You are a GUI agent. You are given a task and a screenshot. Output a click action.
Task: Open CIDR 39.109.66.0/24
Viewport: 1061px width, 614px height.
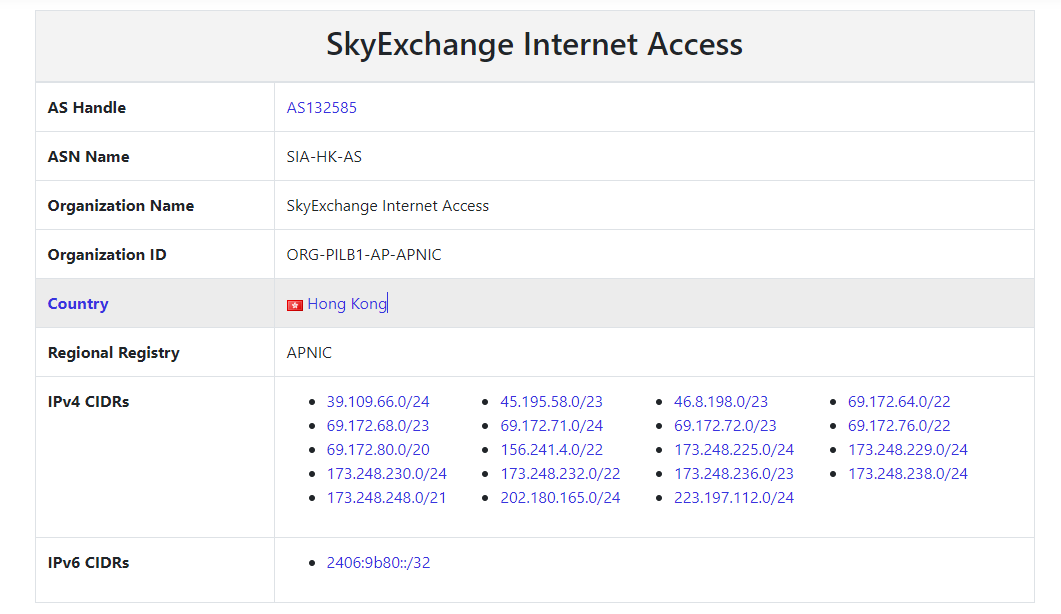(378, 401)
